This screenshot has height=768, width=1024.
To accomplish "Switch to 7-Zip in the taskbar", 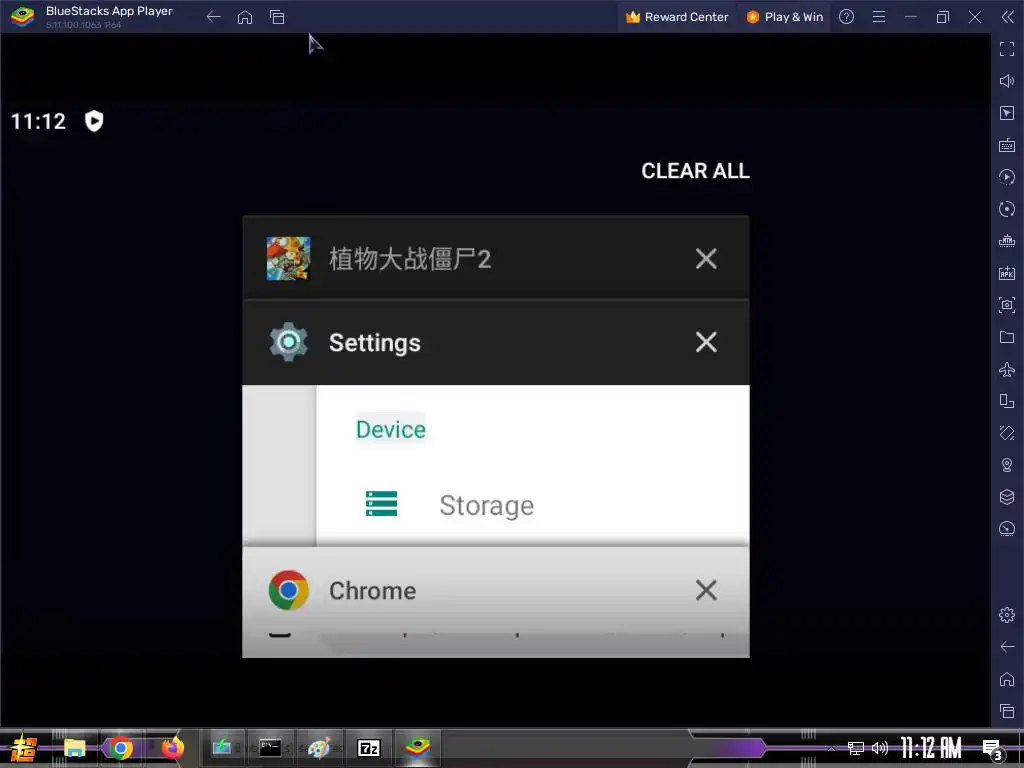I will click(x=369, y=748).
